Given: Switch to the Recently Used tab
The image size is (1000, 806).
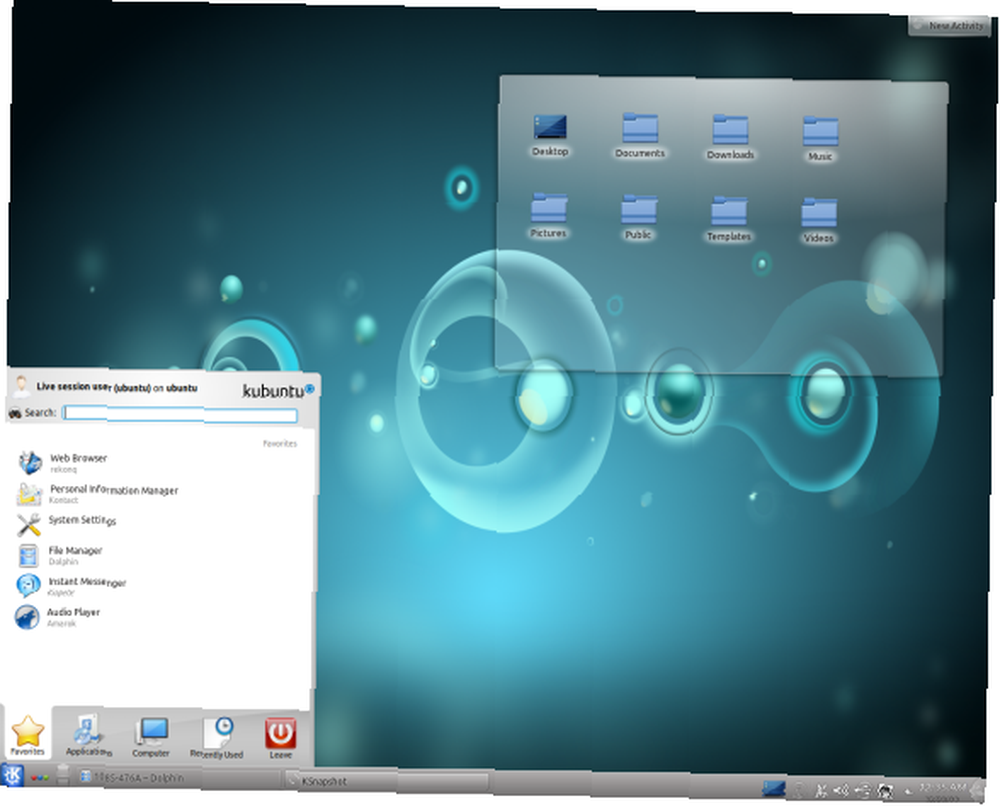Looking at the screenshot, I should pos(217,738).
